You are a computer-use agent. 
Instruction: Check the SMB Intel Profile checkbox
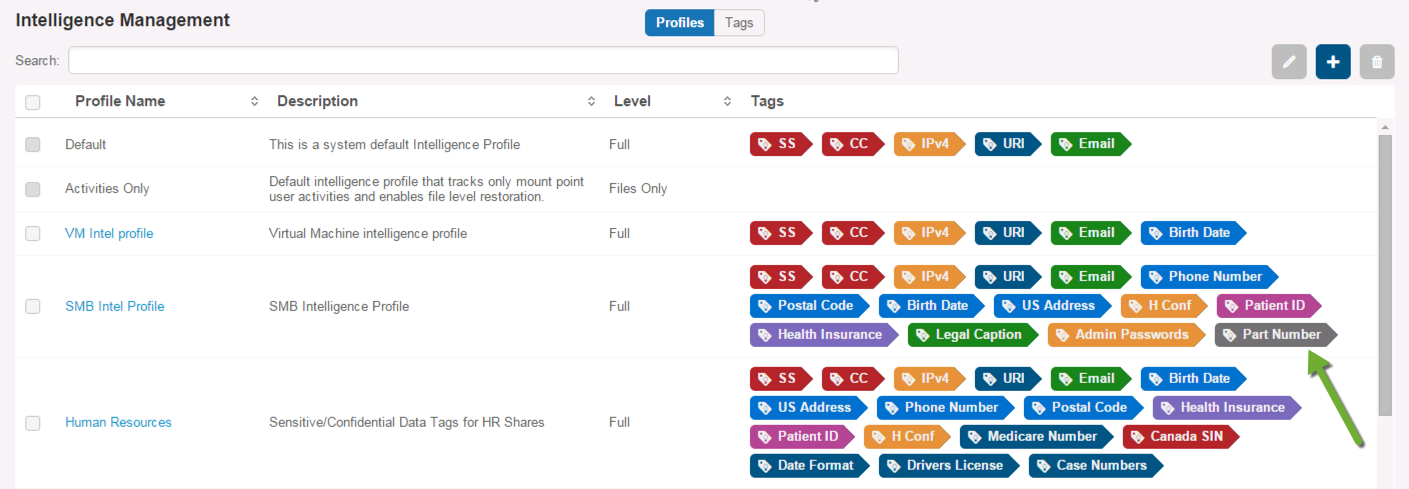pos(33,306)
